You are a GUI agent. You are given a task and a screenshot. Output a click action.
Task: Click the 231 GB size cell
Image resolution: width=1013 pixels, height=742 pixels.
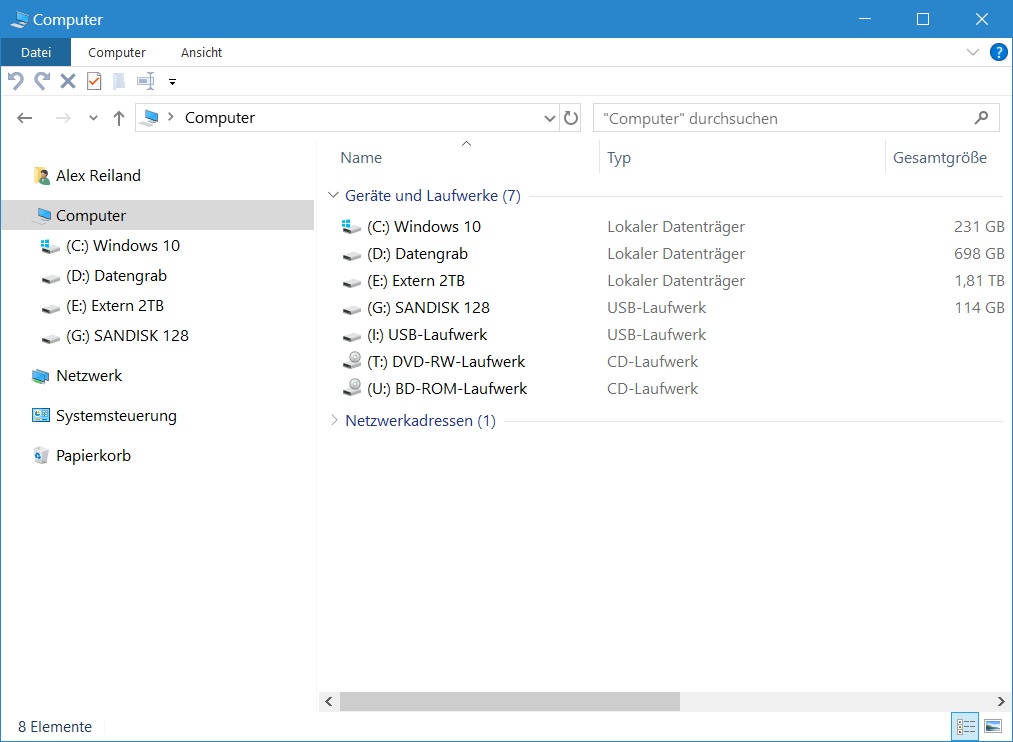979,227
